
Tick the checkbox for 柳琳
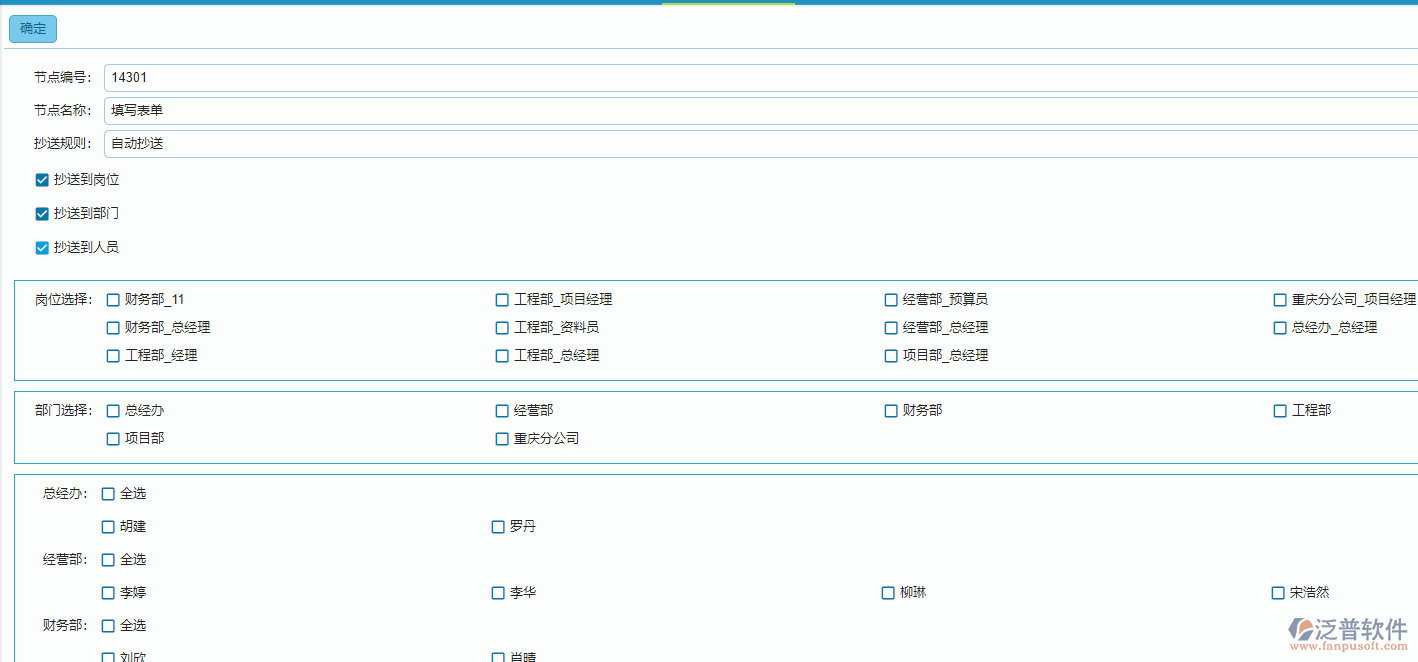tap(888, 593)
